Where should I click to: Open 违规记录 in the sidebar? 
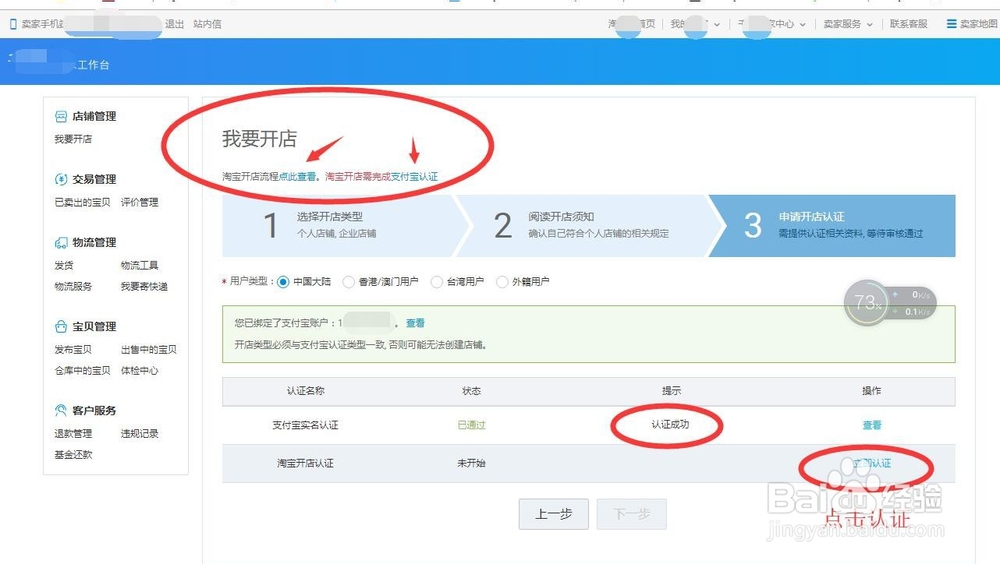140,434
